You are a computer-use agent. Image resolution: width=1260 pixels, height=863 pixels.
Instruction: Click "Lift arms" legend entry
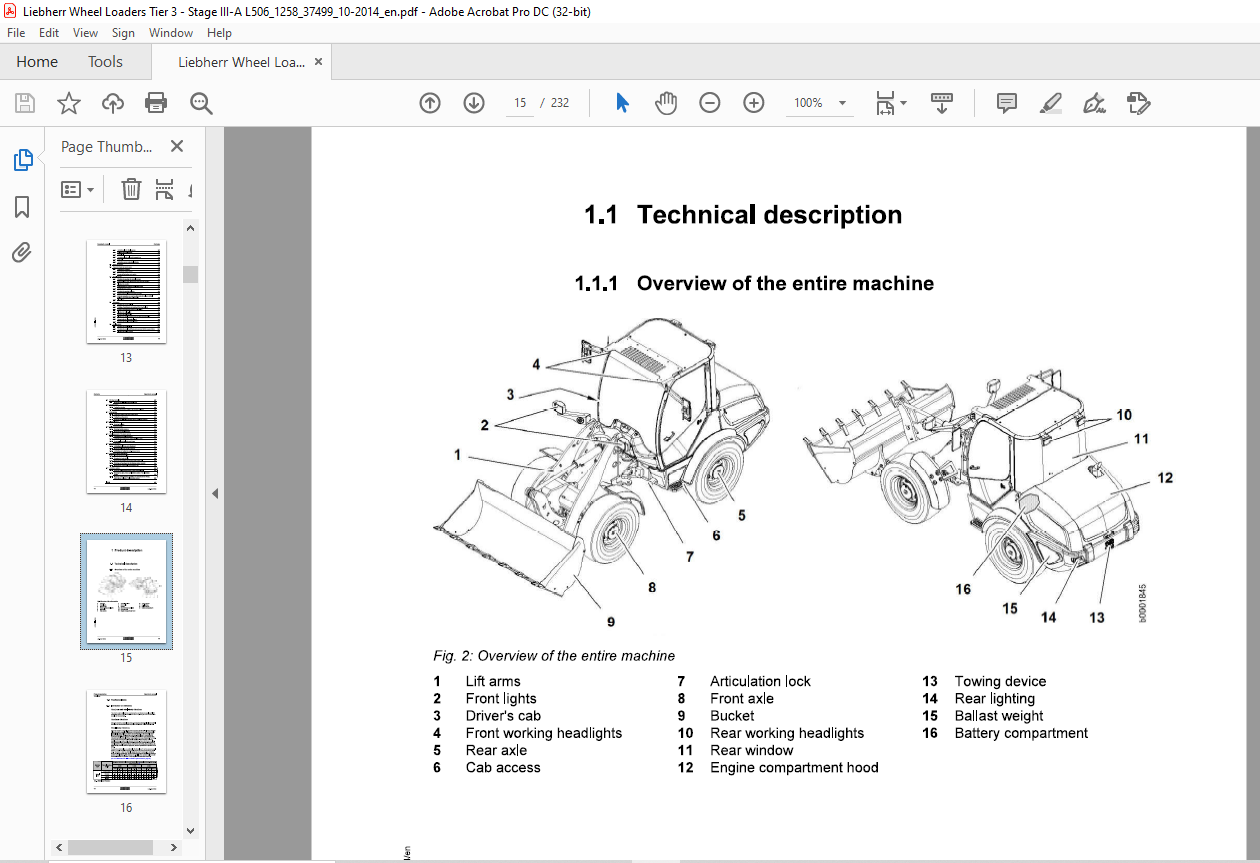[x=493, y=682]
